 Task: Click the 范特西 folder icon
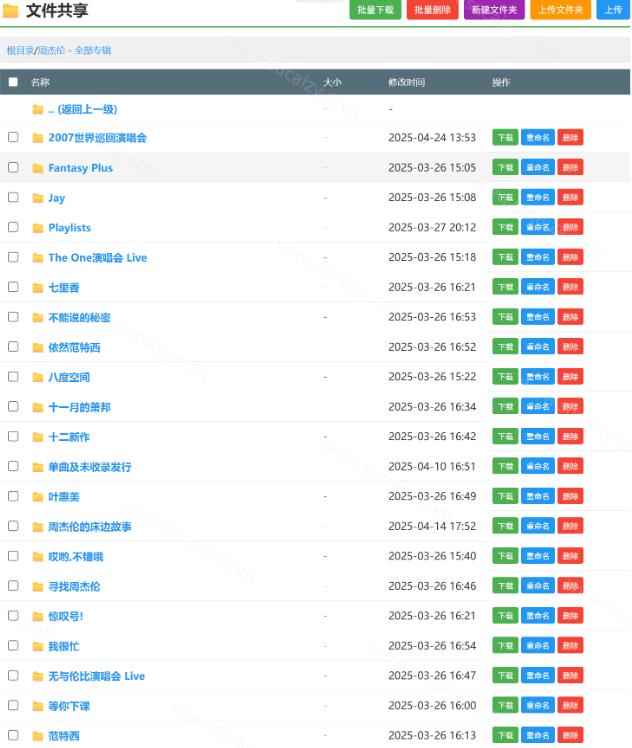38,736
